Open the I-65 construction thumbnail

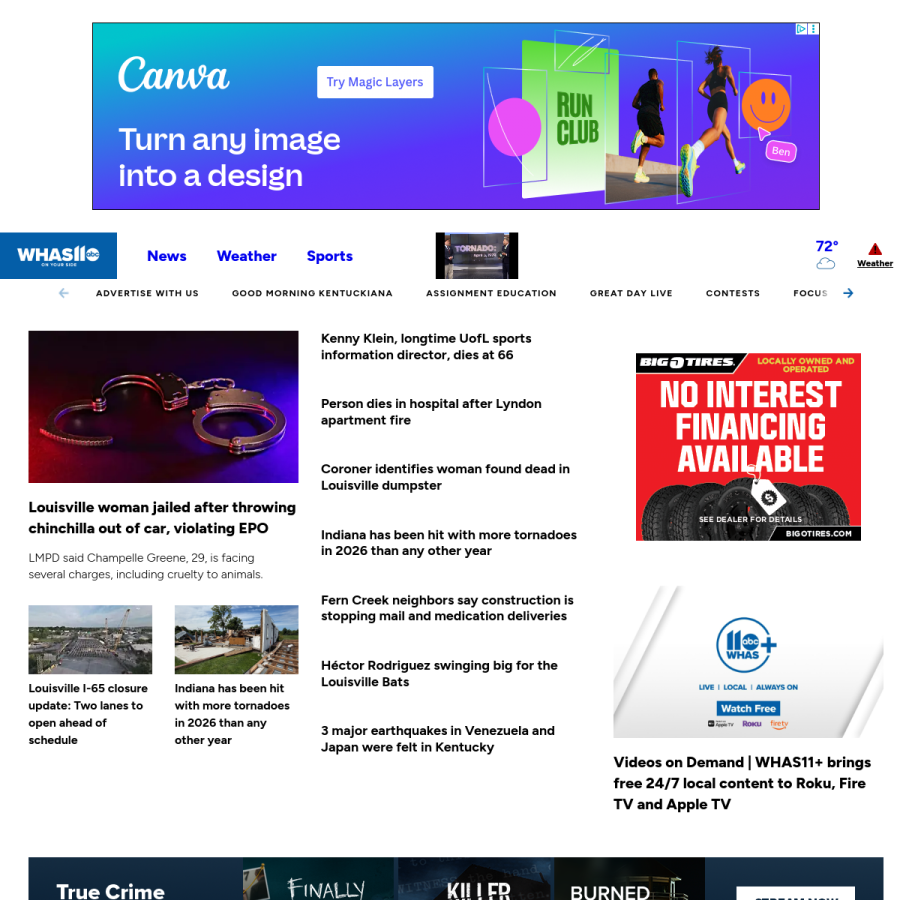pyautogui.click(x=90, y=639)
